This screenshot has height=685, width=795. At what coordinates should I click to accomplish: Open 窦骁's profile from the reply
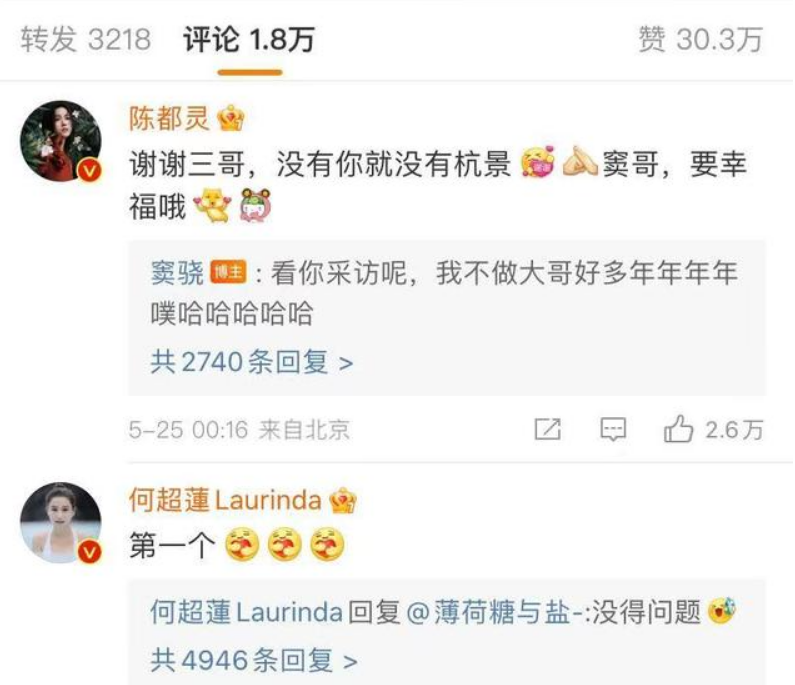[177, 273]
